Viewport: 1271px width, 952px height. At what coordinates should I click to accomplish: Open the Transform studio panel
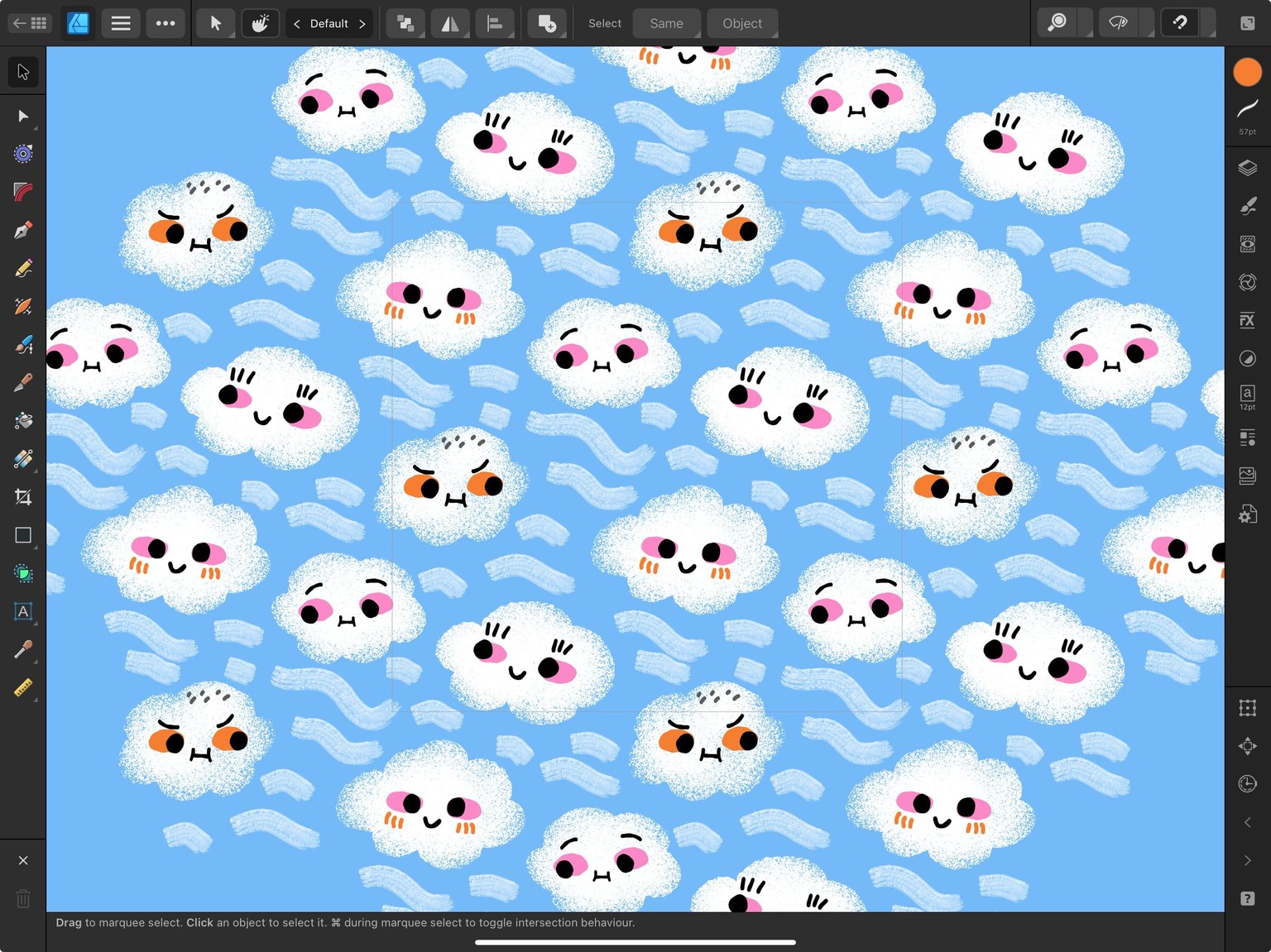[1248, 708]
